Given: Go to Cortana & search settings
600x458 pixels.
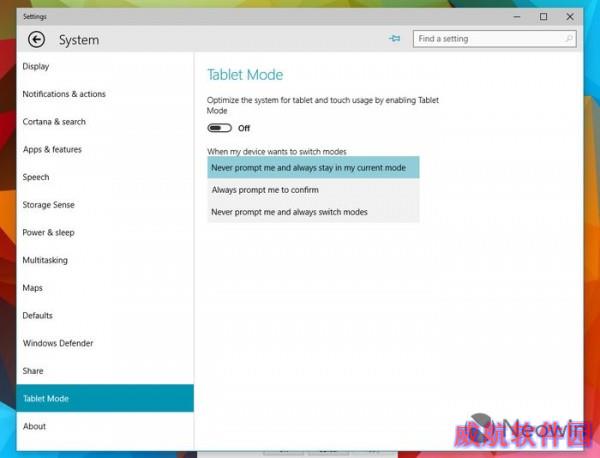Looking at the screenshot, I should (105, 122).
